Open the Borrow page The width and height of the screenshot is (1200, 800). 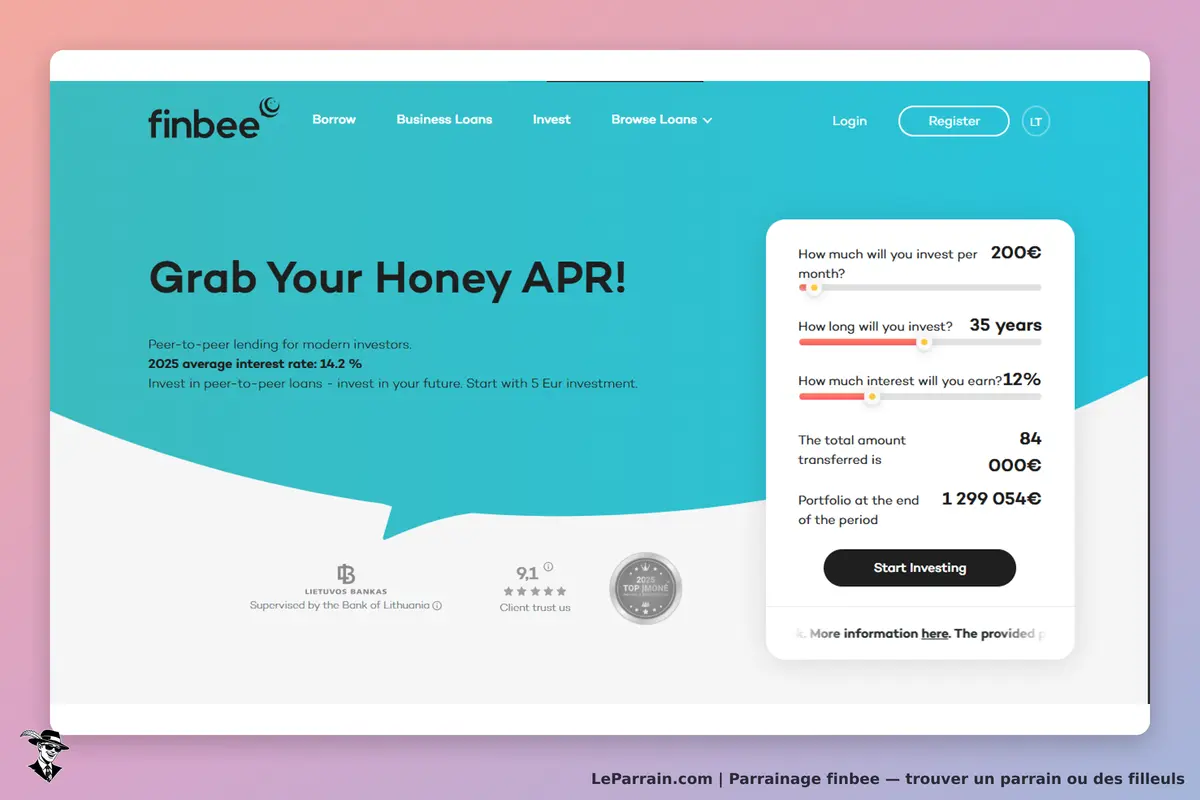334,119
